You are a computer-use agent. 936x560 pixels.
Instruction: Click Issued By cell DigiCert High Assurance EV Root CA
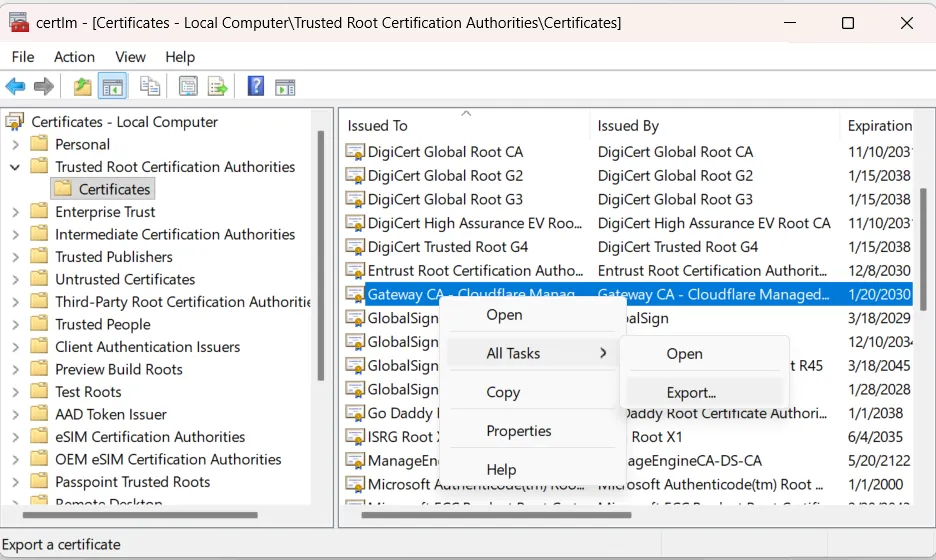pyautogui.click(x=714, y=223)
